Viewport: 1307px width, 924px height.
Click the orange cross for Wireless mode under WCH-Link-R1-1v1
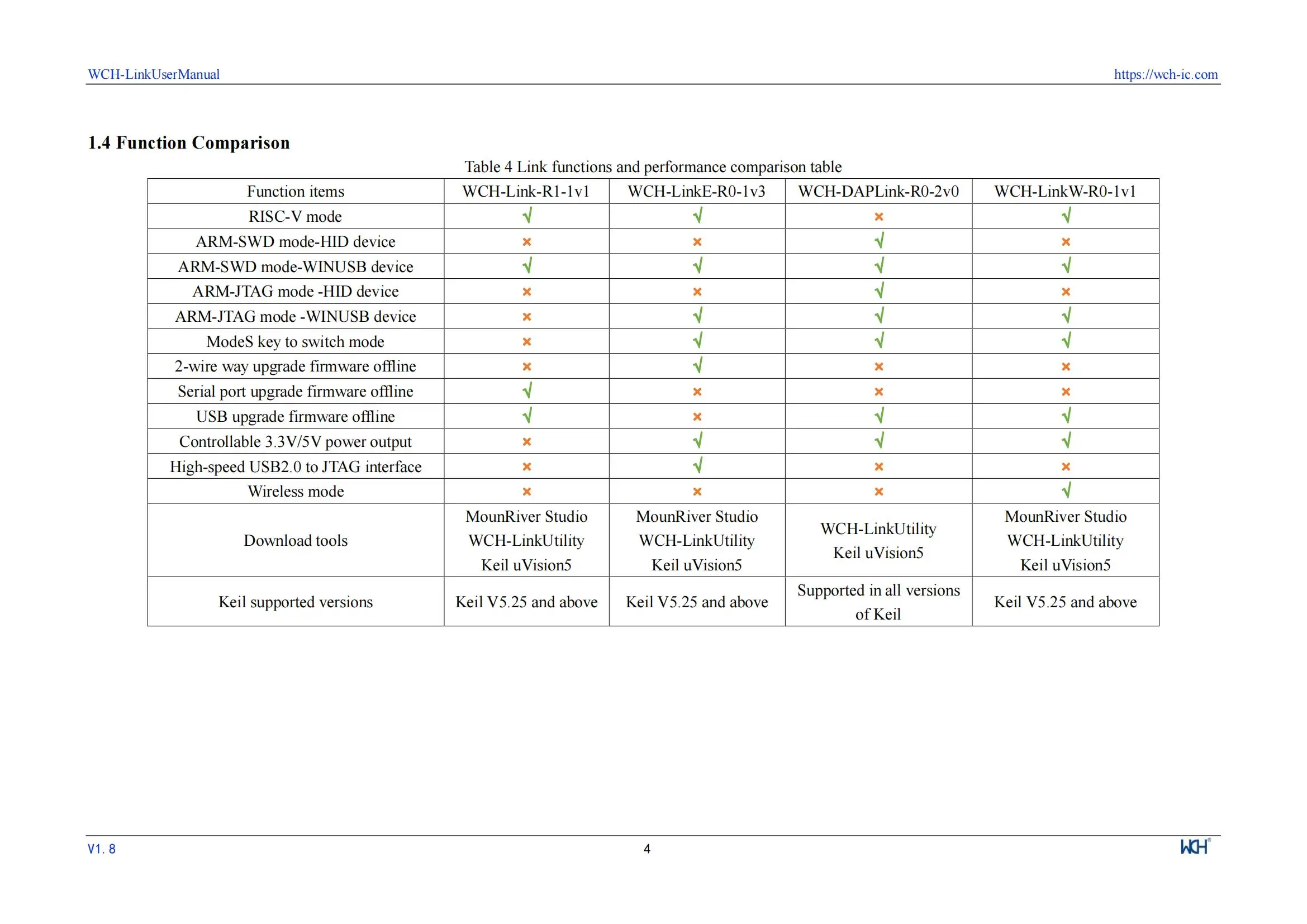527,492
